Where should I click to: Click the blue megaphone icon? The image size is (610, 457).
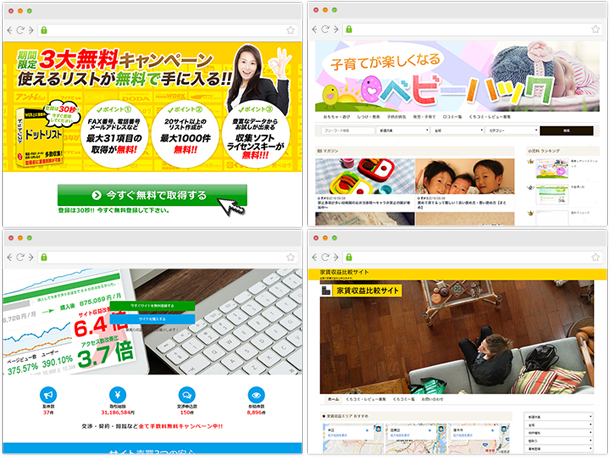[x=48, y=395]
